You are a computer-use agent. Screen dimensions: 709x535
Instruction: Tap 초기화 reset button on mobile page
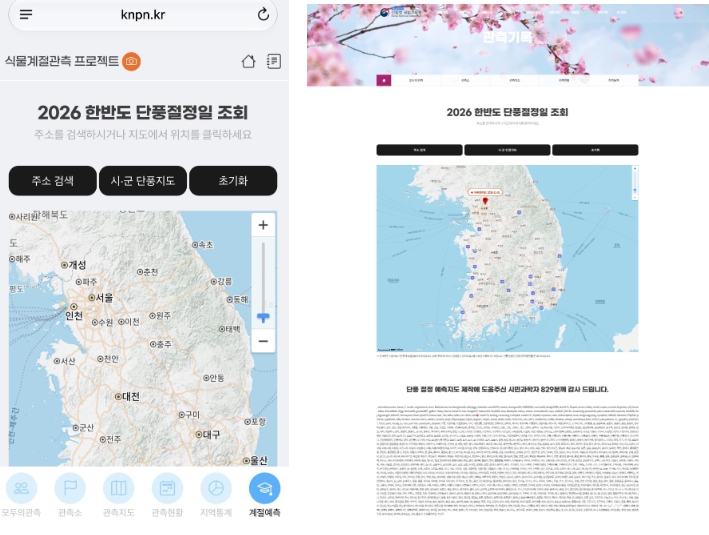[233, 180]
